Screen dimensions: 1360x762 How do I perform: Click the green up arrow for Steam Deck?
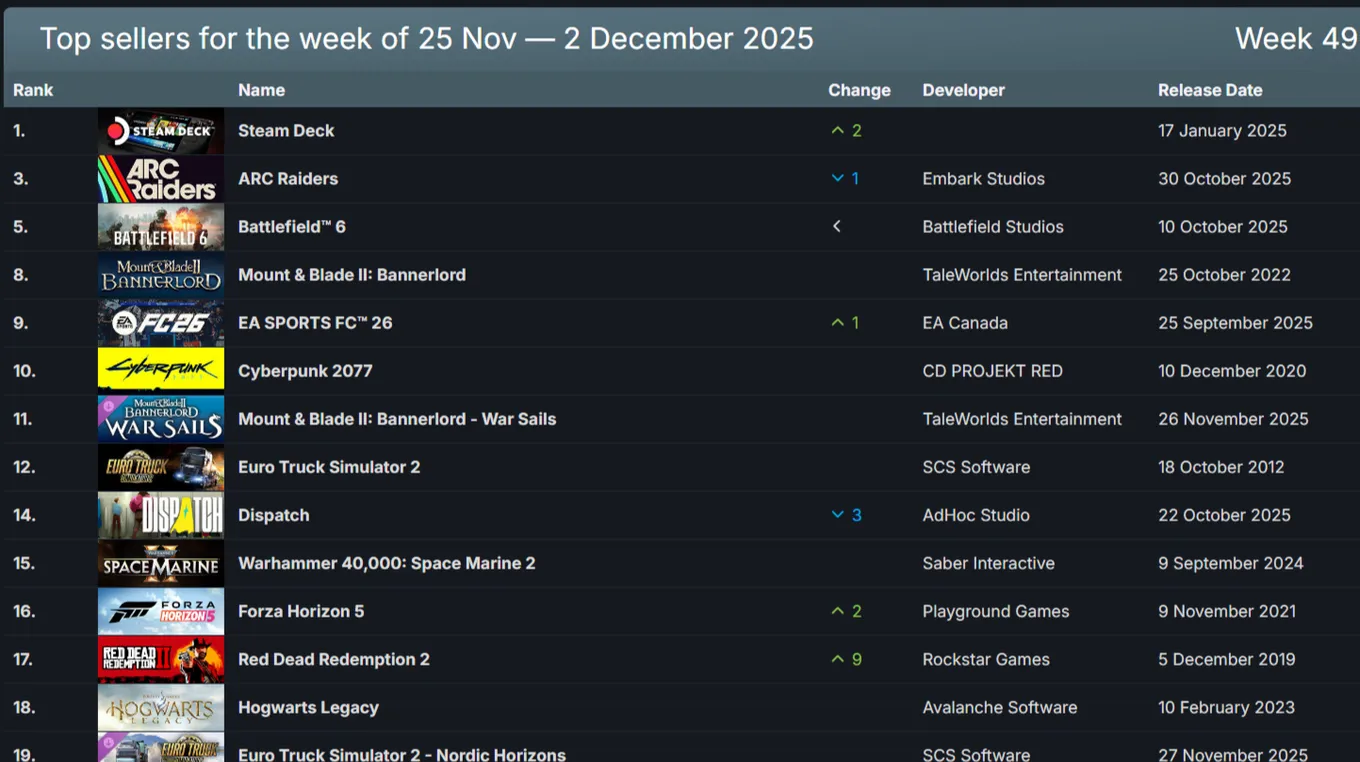point(837,131)
